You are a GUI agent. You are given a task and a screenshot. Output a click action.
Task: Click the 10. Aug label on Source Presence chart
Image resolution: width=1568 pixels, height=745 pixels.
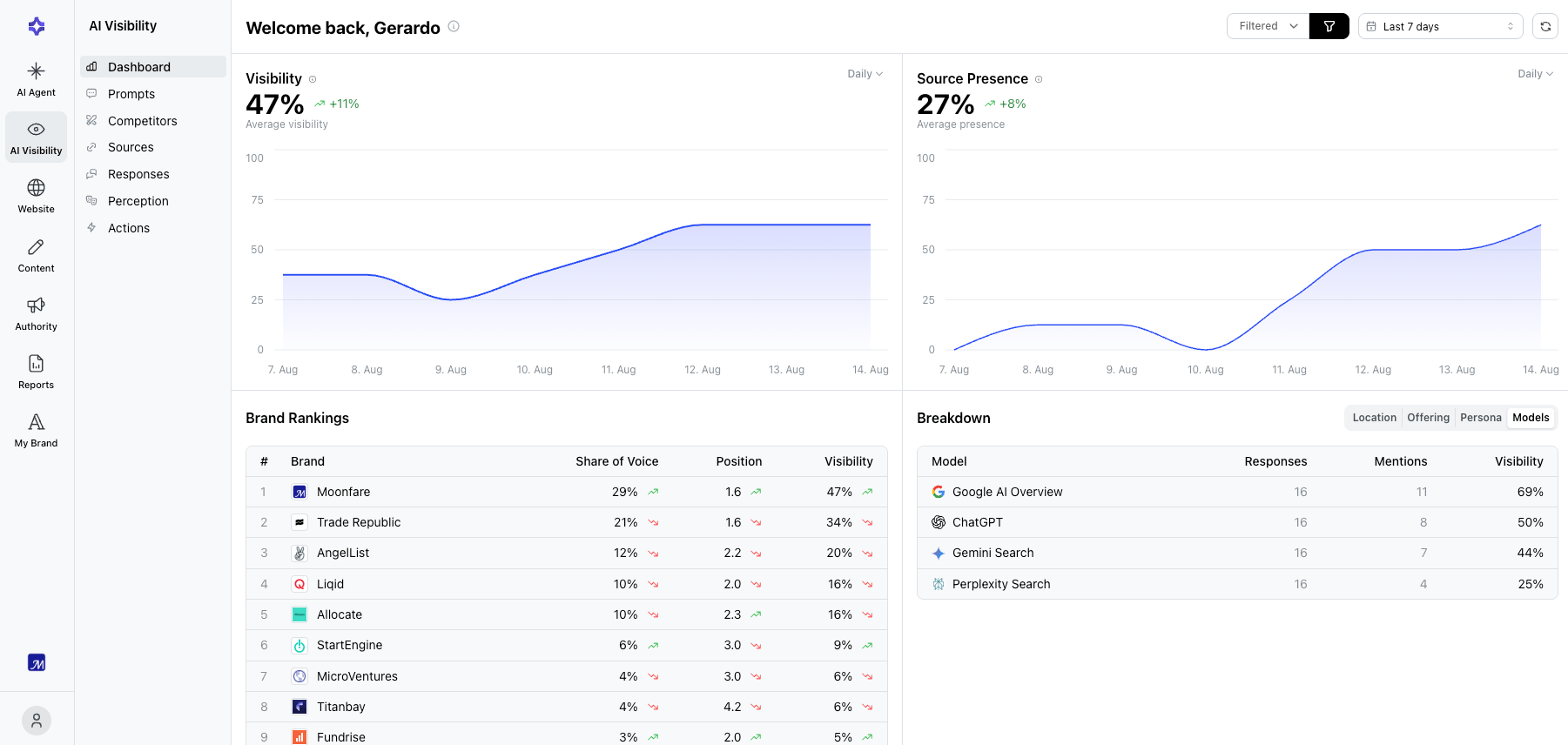pyautogui.click(x=1205, y=370)
